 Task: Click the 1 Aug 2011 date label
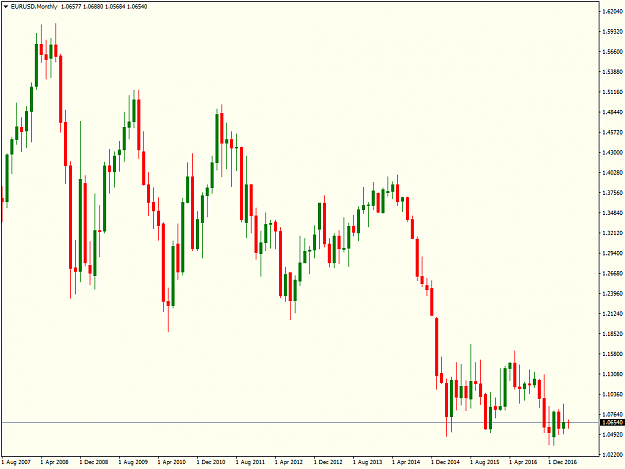(x=250, y=462)
